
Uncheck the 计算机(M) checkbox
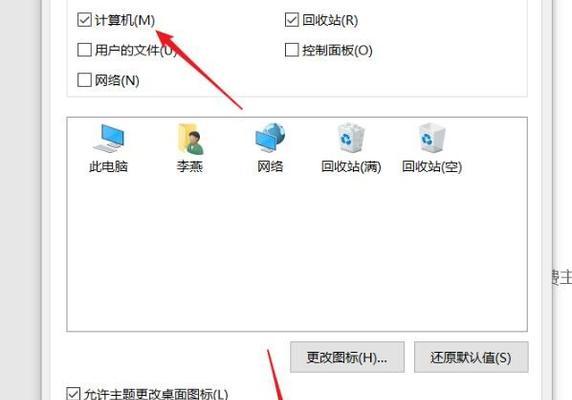pyautogui.click(x=84, y=20)
